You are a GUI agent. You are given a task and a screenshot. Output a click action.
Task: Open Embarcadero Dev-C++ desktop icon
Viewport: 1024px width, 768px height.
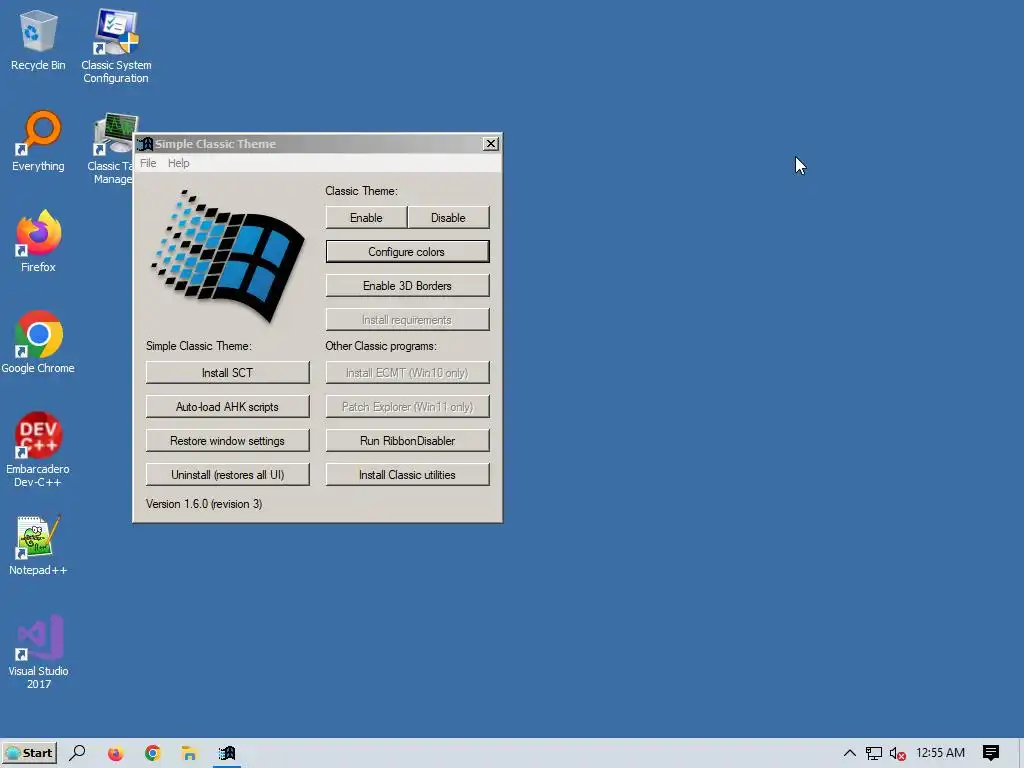tap(38, 449)
